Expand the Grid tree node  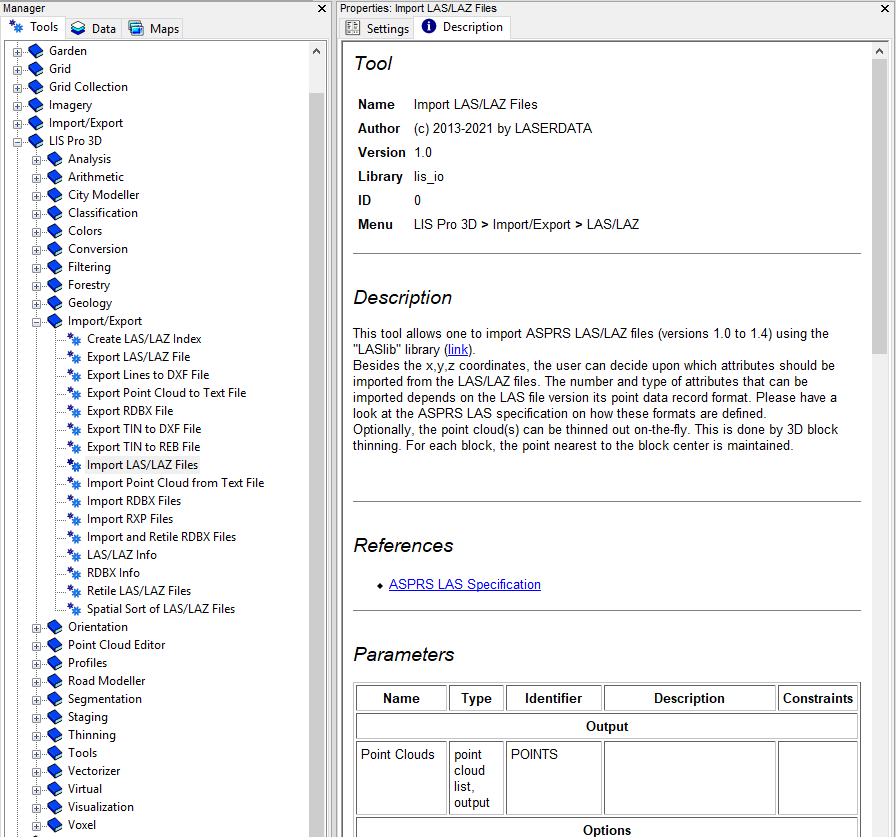17,70
